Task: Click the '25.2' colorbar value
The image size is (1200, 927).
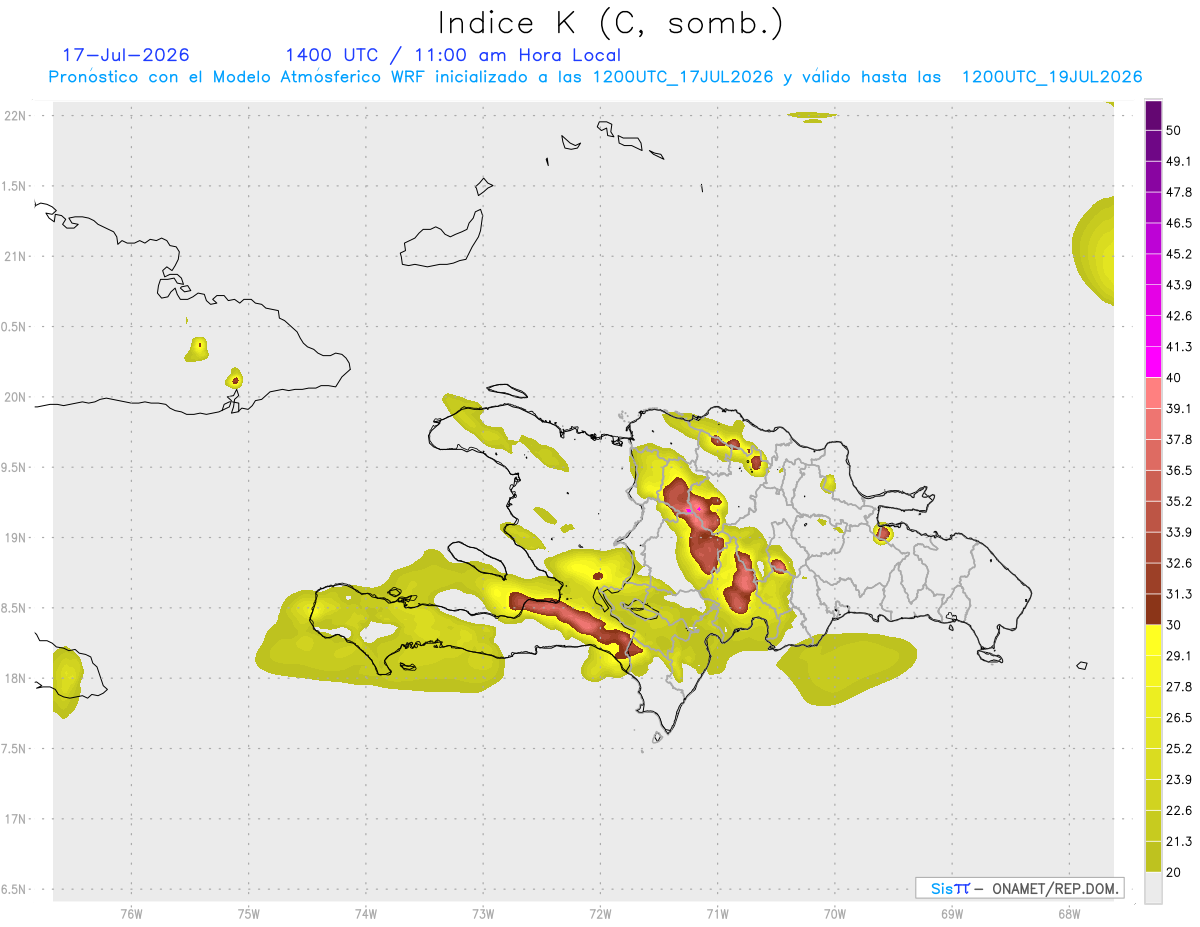Action: click(x=1179, y=748)
